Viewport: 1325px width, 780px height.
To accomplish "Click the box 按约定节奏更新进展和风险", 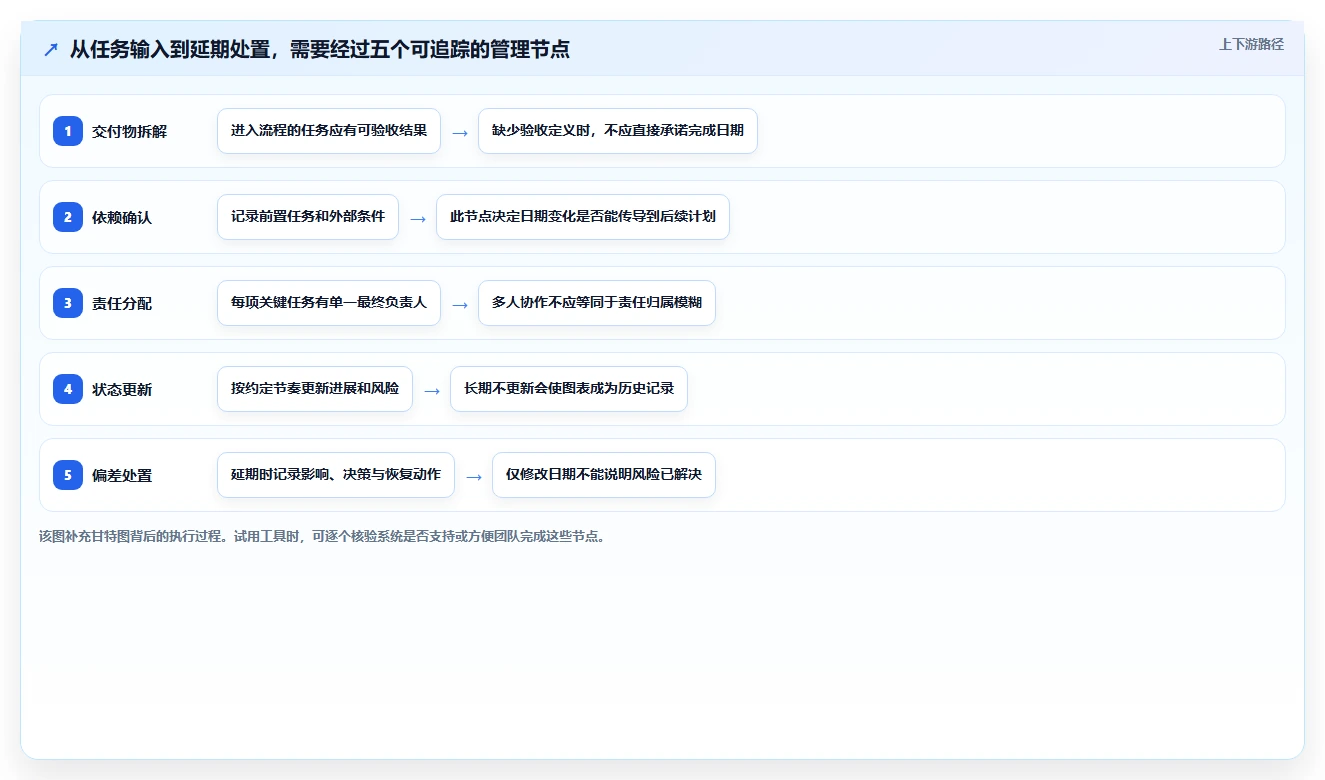I will (x=315, y=389).
